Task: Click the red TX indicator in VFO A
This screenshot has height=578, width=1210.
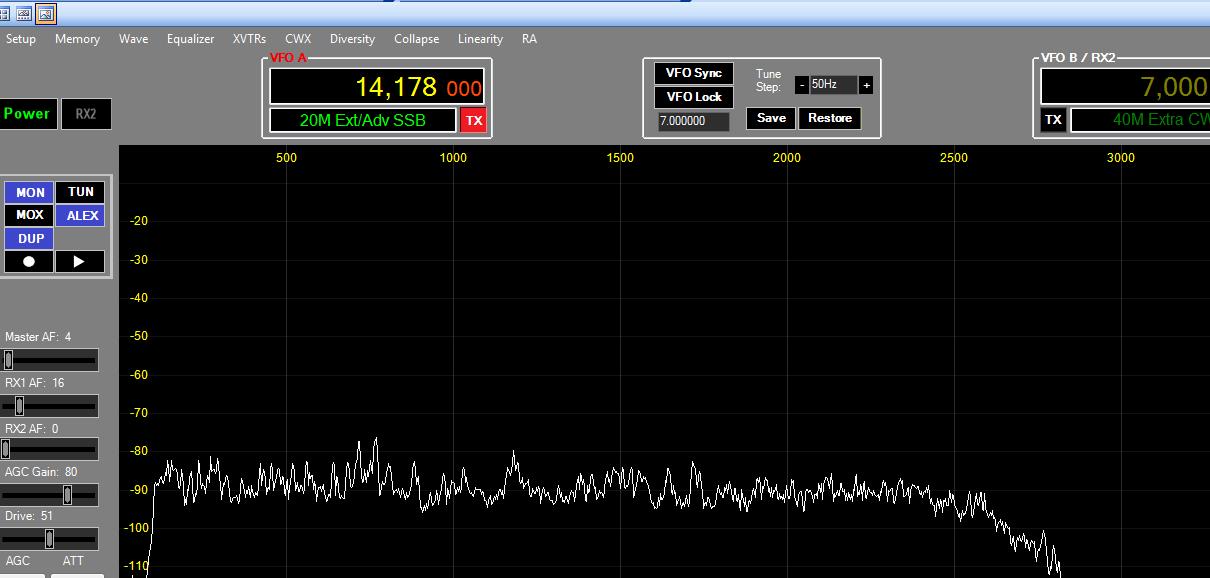Action: [x=474, y=121]
